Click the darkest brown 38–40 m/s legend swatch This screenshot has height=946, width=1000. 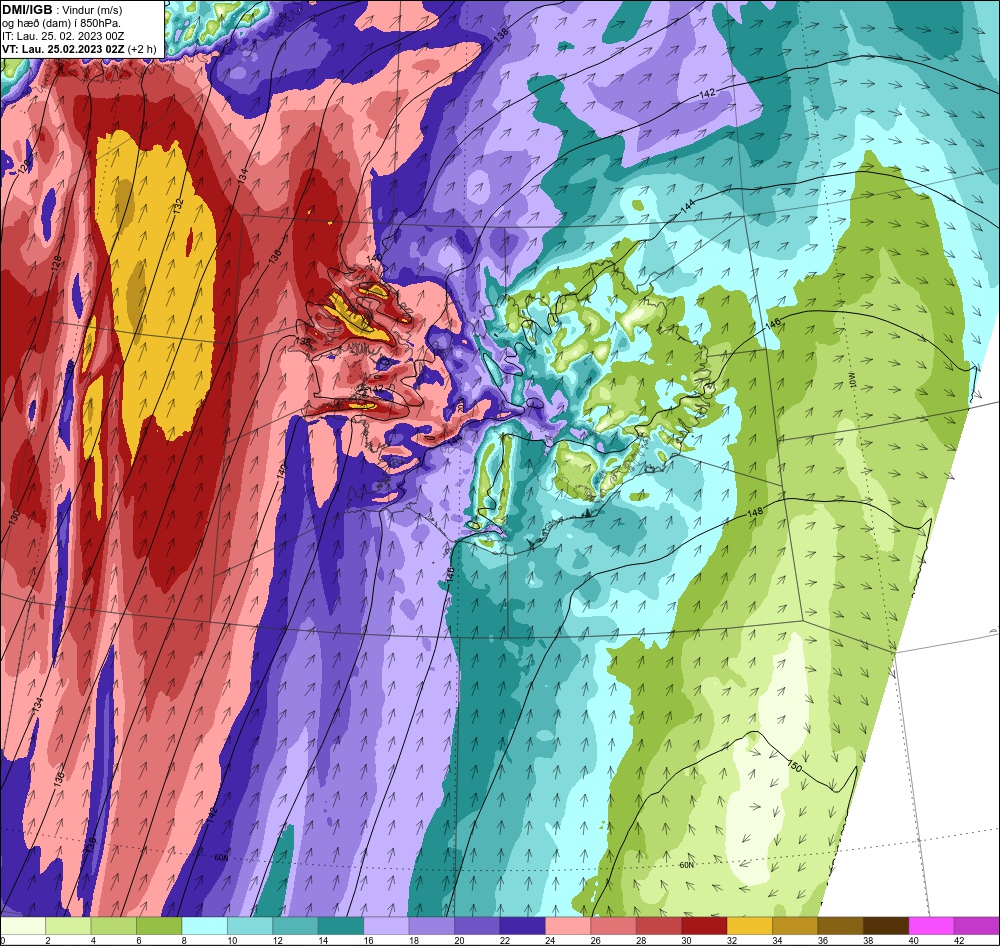tap(886, 926)
